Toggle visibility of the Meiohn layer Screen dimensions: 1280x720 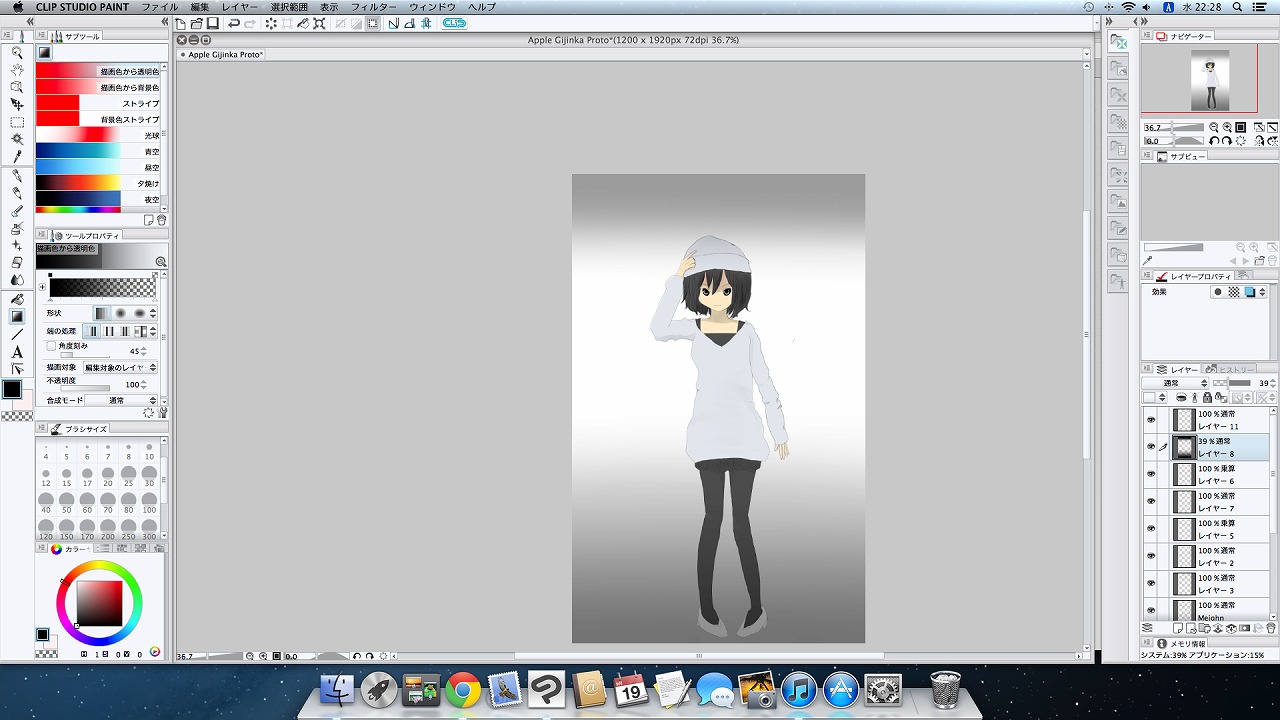click(x=1151, y=609)
